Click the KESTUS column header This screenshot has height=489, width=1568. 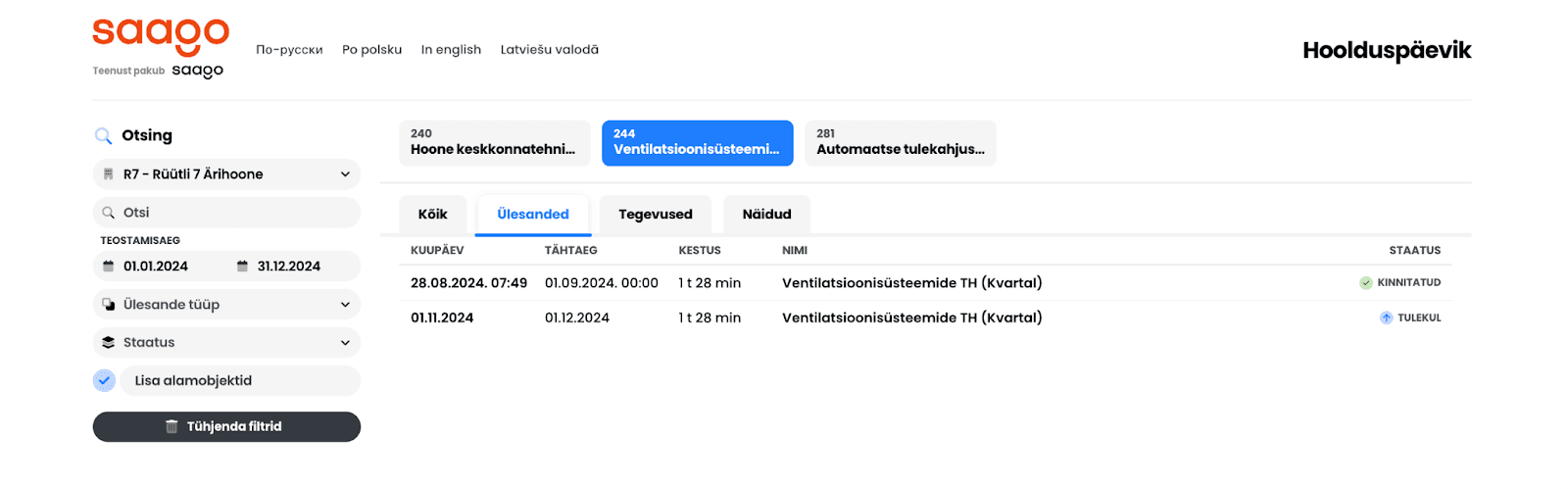[700, 251]
